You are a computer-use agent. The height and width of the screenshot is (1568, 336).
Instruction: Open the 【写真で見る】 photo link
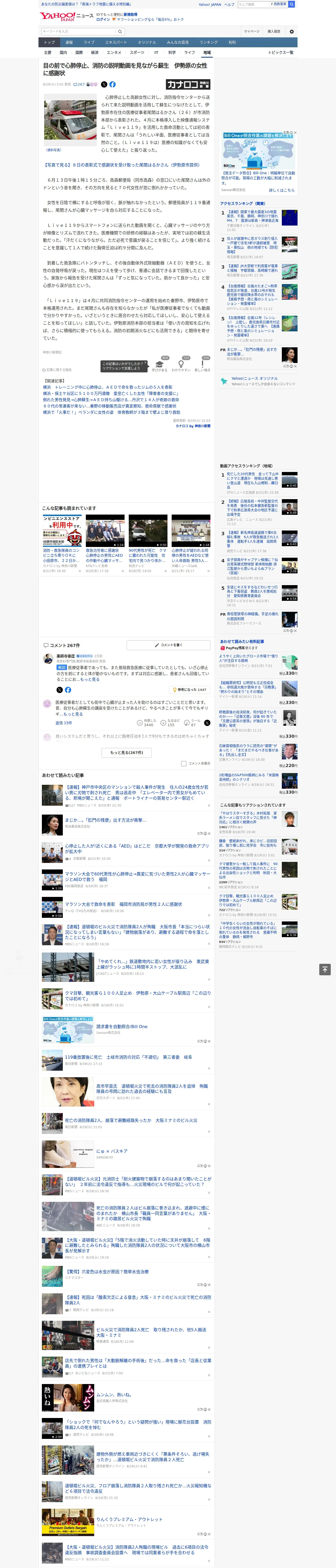tap(122, 165)
